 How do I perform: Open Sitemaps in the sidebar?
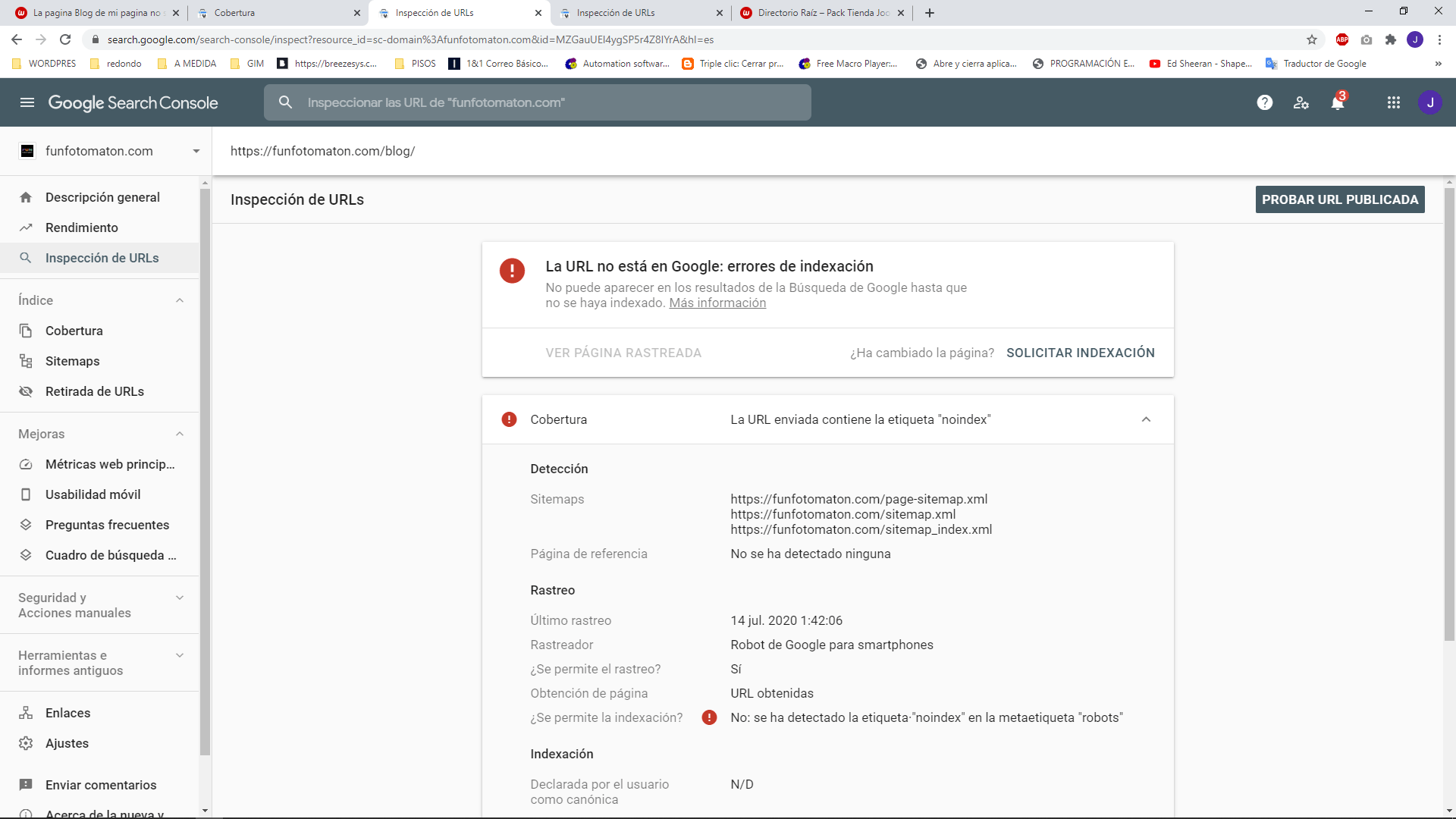click(99, 361)
